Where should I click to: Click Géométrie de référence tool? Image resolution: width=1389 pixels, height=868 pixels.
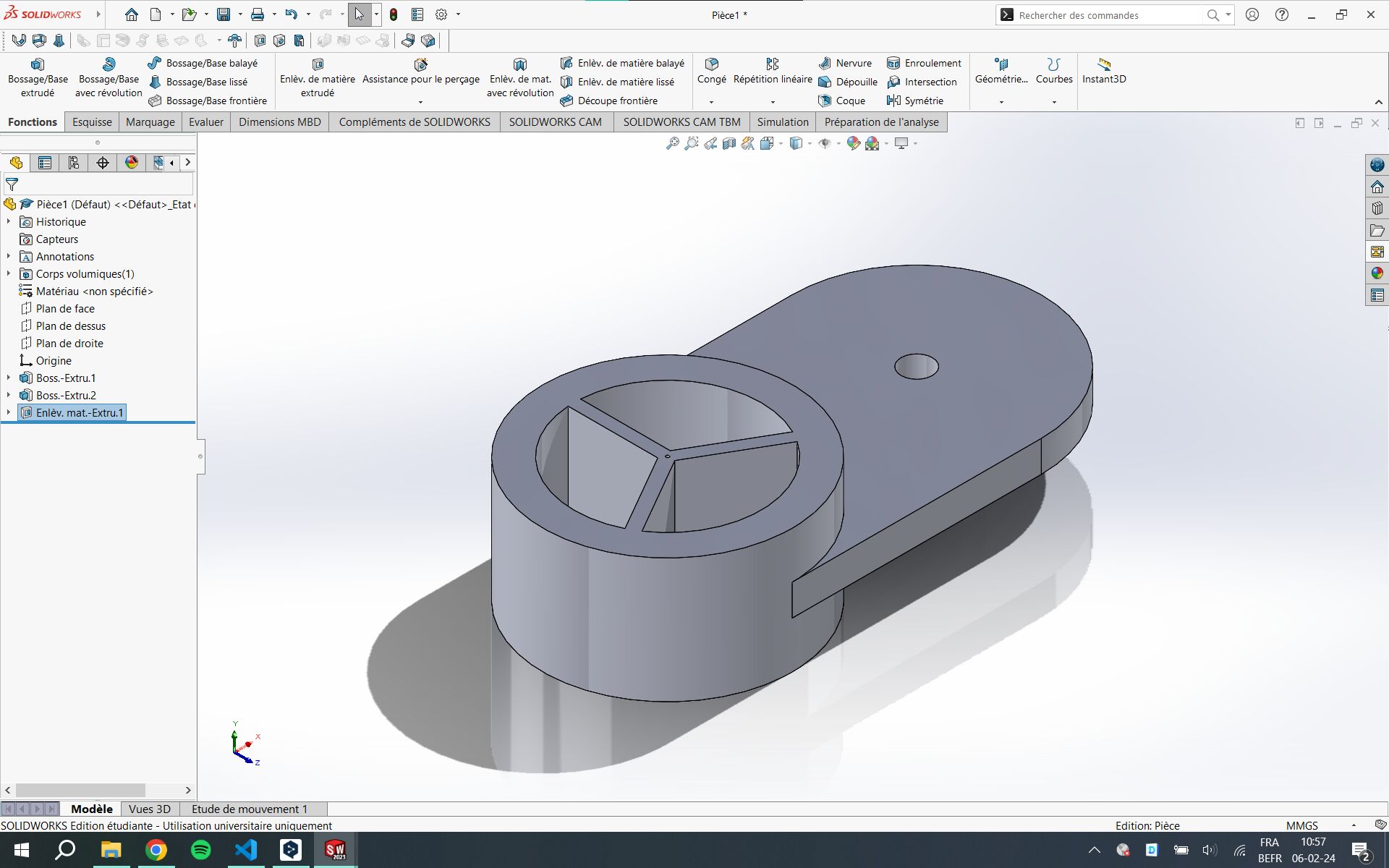[x=1001, y=71]
